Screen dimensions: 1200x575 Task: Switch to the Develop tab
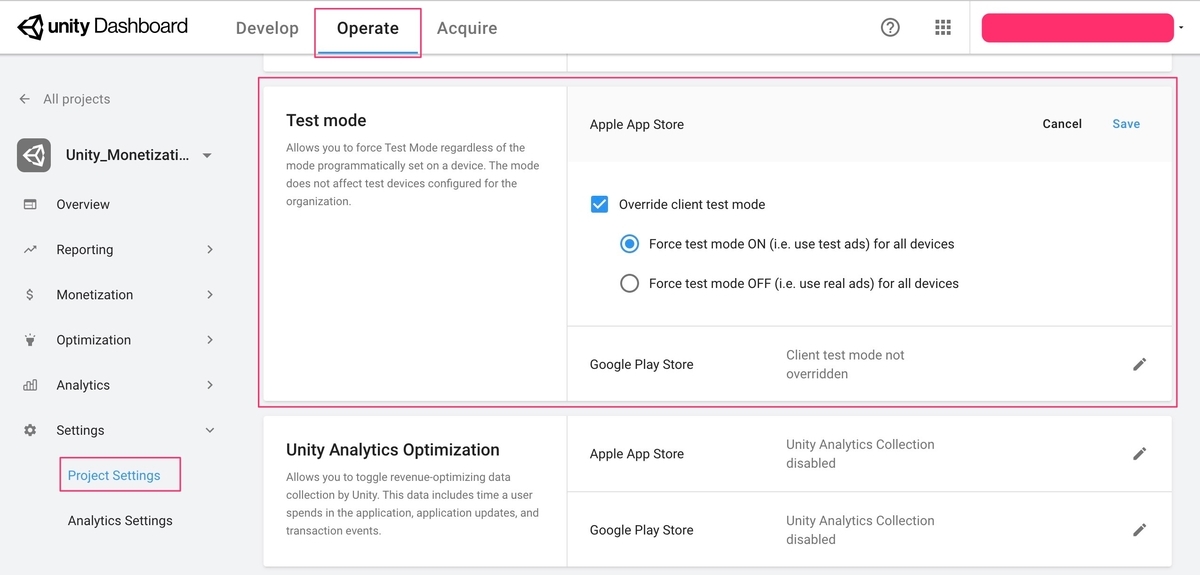pos(267,28)
